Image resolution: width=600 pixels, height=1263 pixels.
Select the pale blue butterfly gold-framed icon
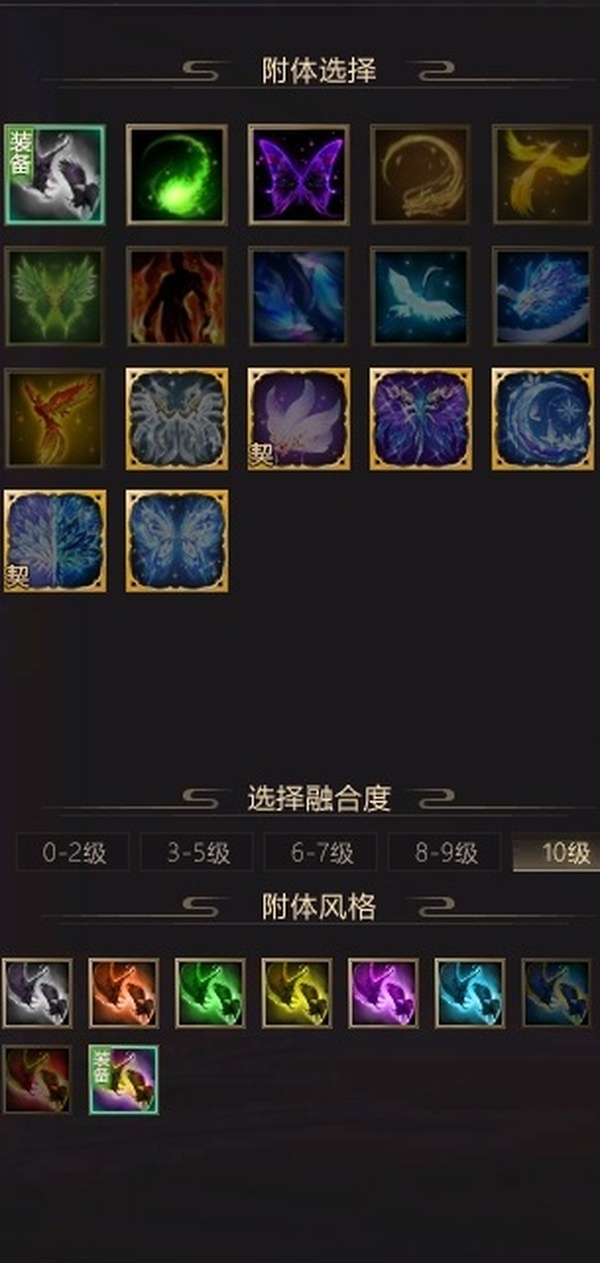coord(176,540)
